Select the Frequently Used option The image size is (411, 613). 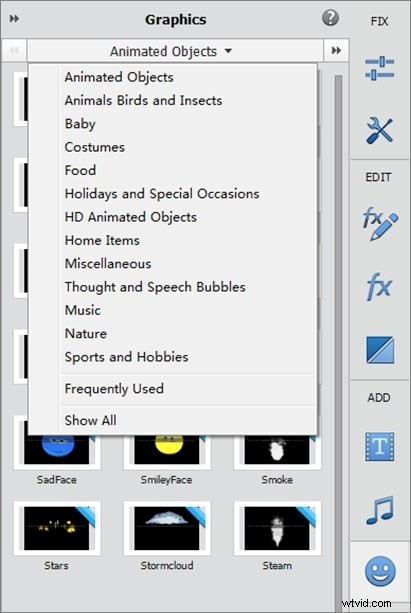[114, 389]
